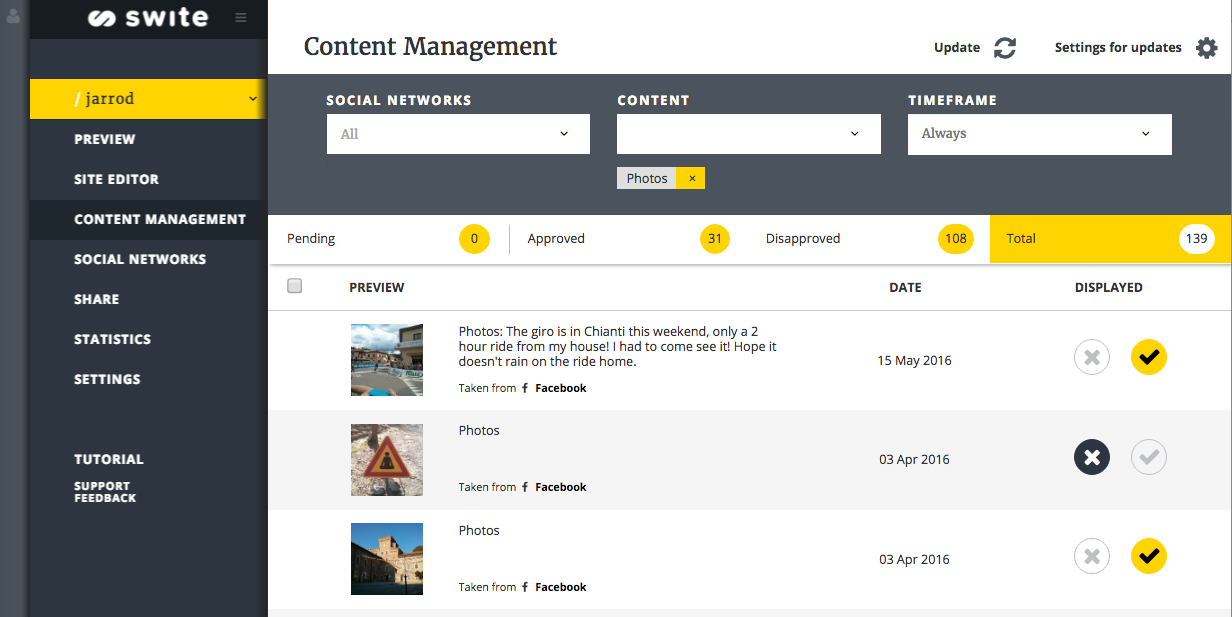Expand the jarrod site selector

pyautogui.click(x=148, y=99)
